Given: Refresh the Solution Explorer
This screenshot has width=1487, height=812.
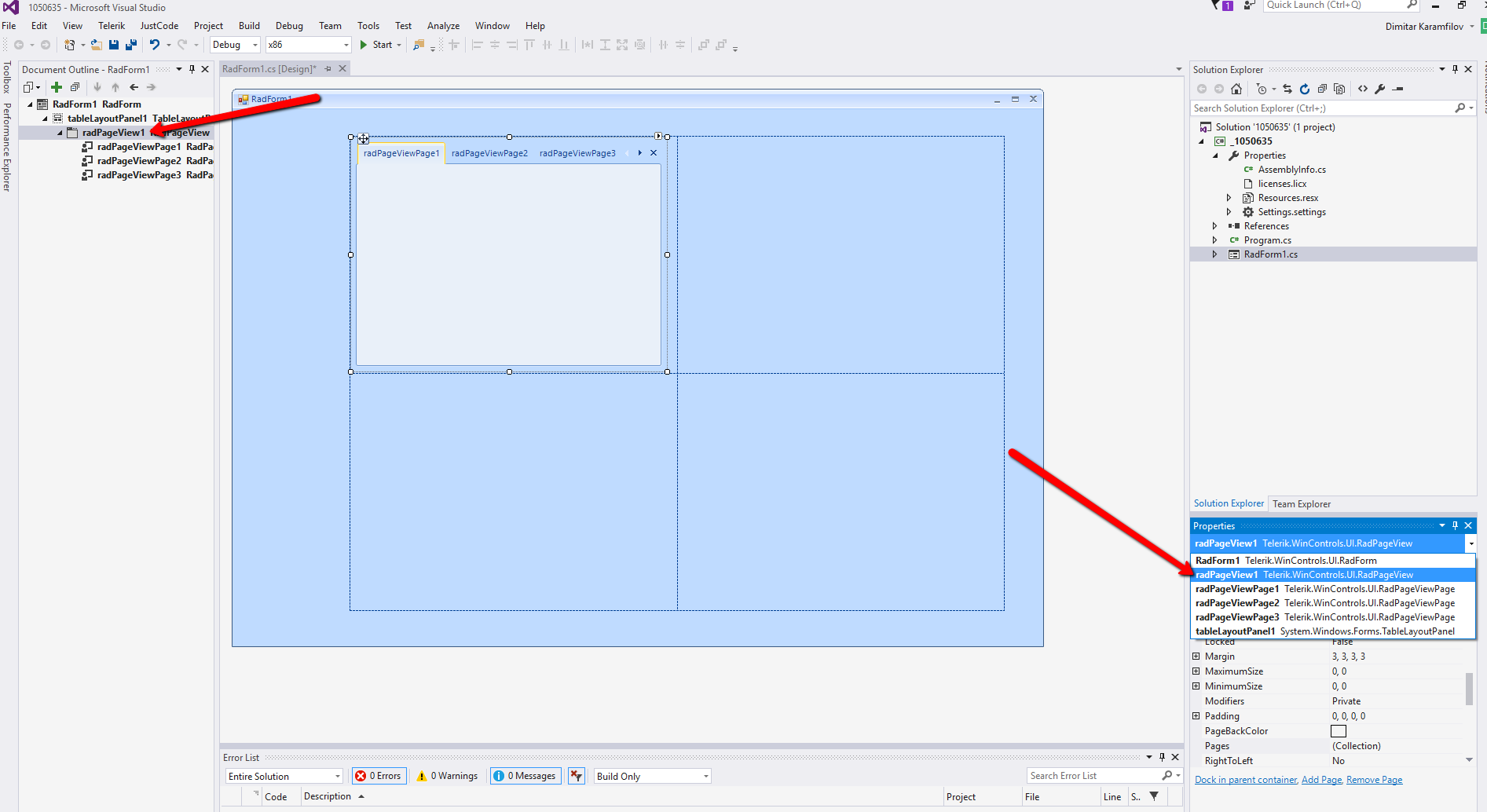Looking at the screenshot, I should (x=1305, y=89).
